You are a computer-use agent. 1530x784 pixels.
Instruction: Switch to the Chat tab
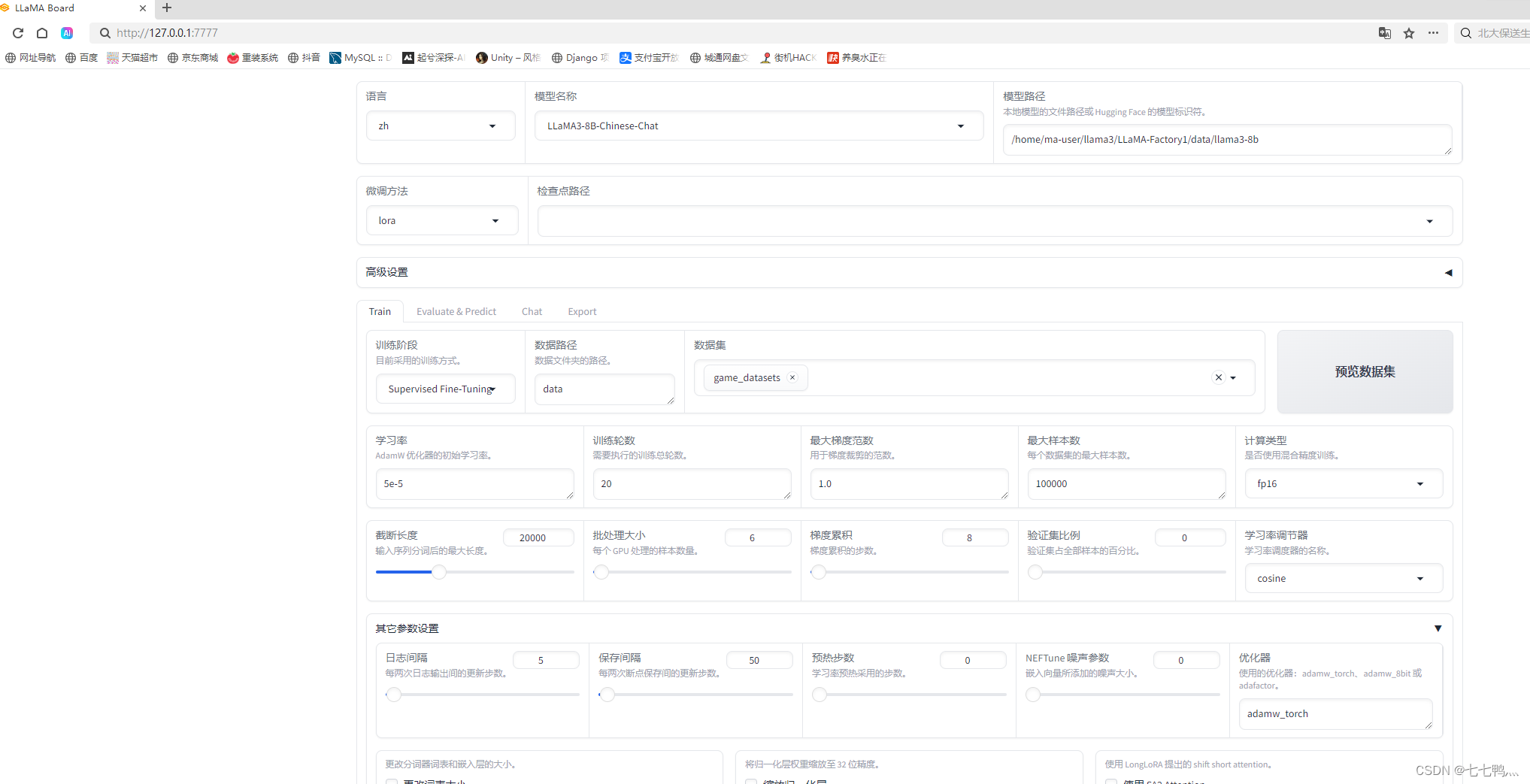pos(532,311)
